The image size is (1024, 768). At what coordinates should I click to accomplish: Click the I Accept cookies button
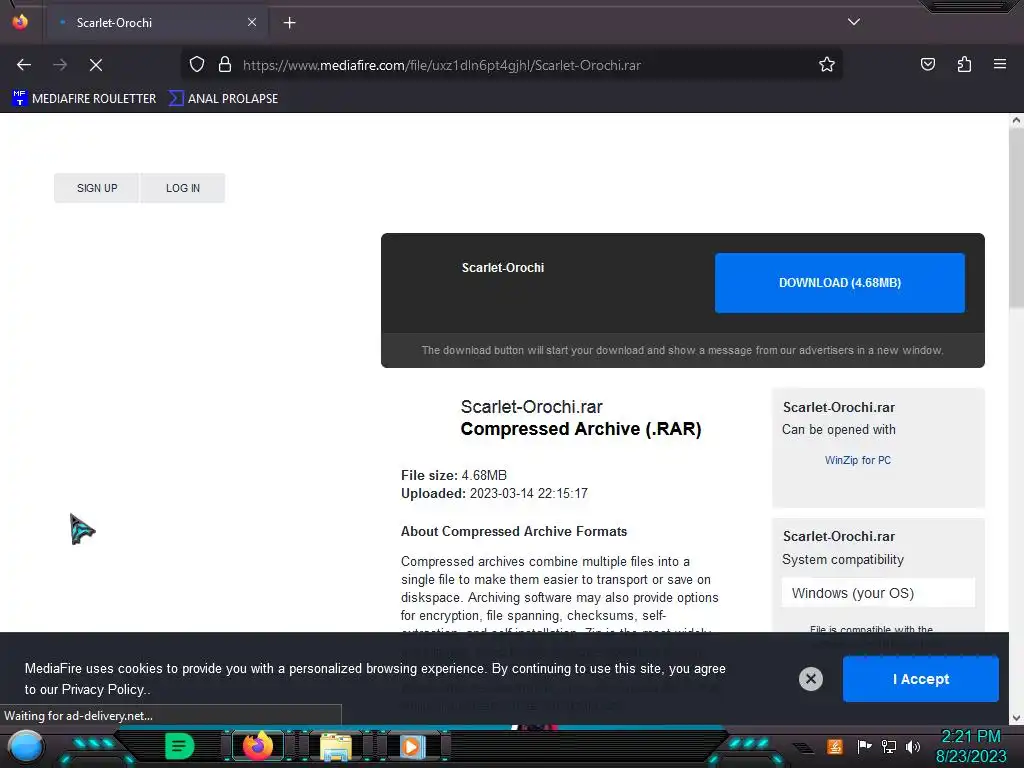[x=921, y=679]
